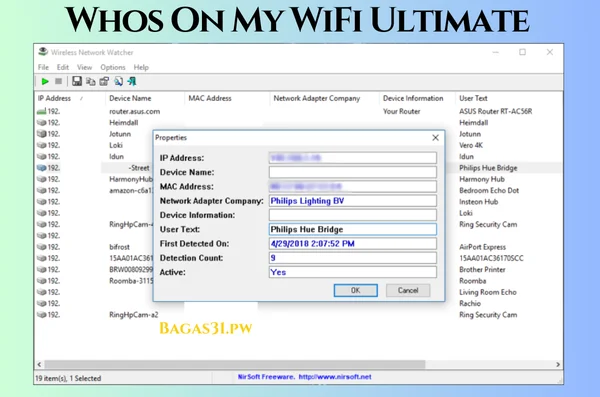Click the MAC Address field in Properties
This screenshot has height=397, width=600.
[352, 186]
